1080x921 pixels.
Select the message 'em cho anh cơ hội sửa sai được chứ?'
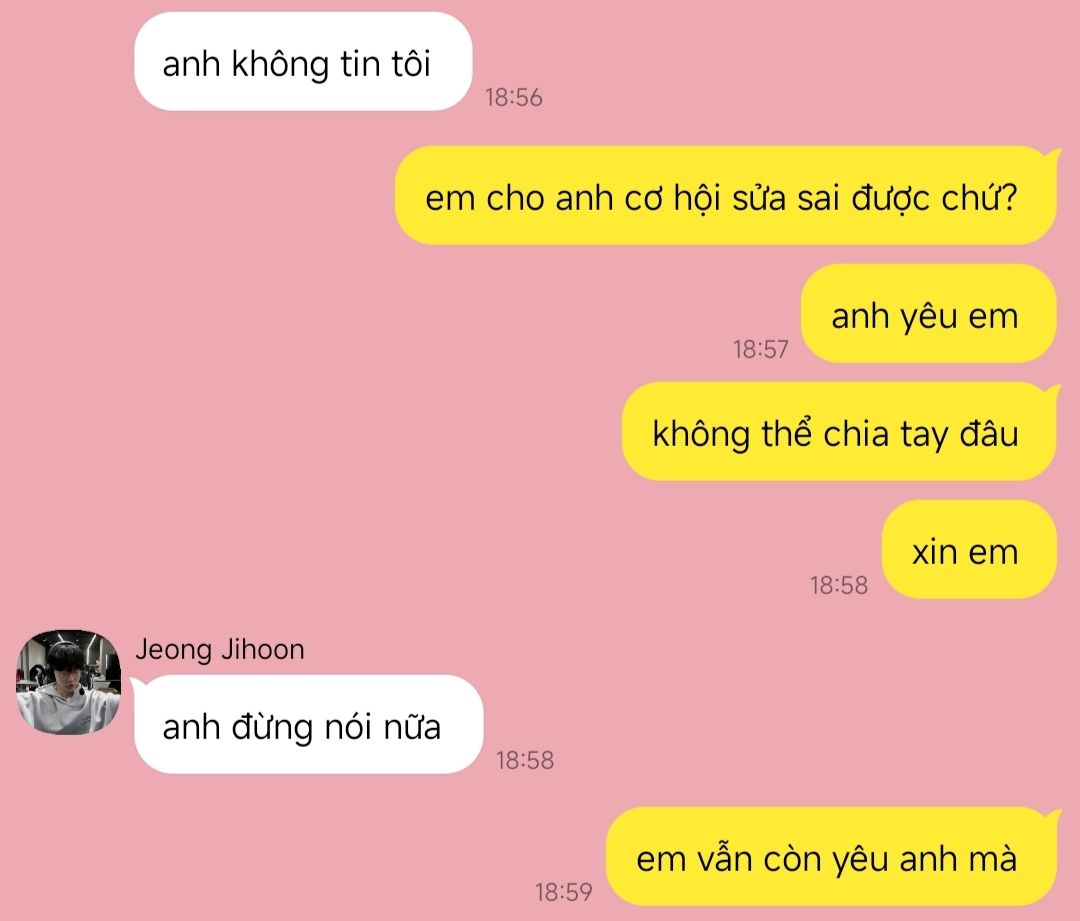pyautogui.click(x=725, y=195)
